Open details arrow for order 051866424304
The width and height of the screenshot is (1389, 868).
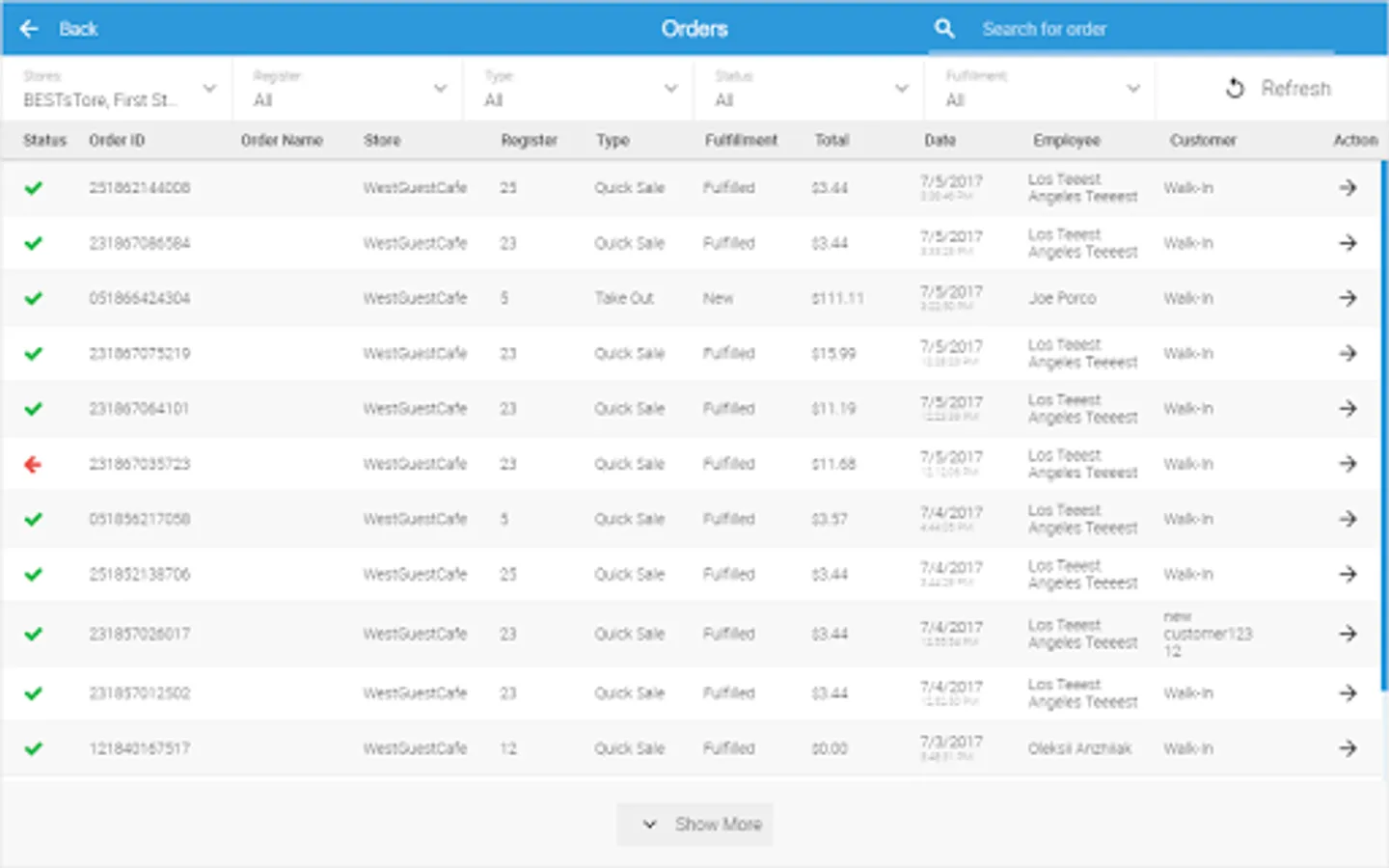click(x=1347, y=298)
